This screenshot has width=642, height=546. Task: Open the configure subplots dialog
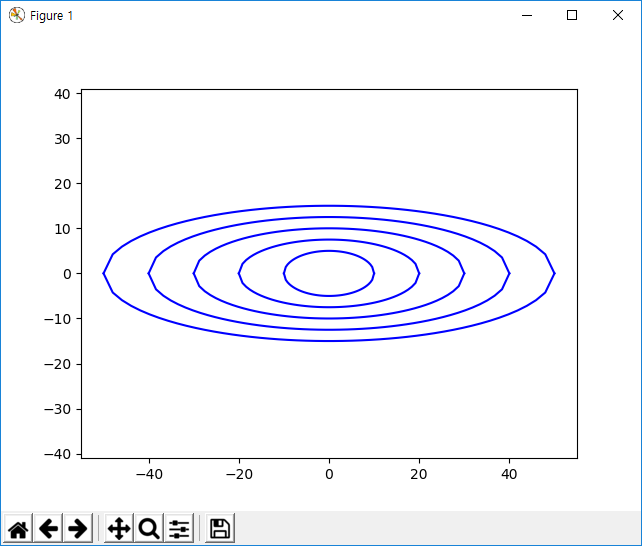pos(179,528)
